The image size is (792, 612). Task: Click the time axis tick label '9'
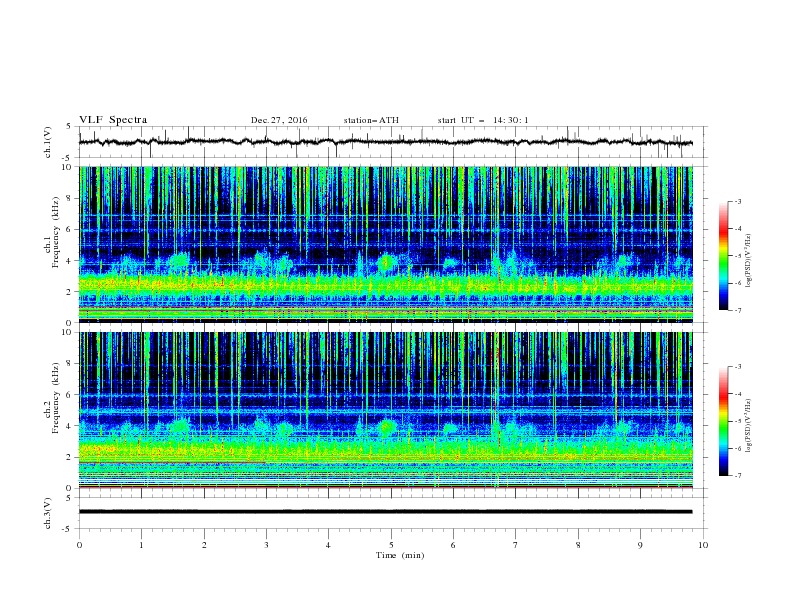(x=640, y=545)
